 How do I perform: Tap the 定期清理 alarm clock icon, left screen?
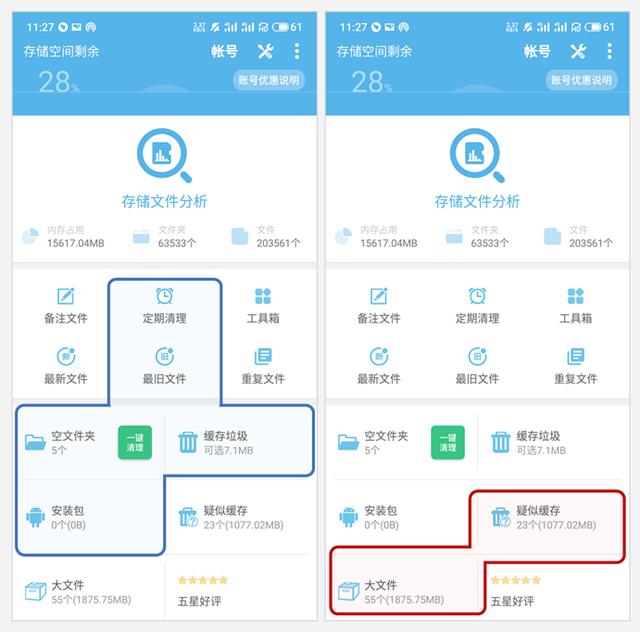point(164,296)
